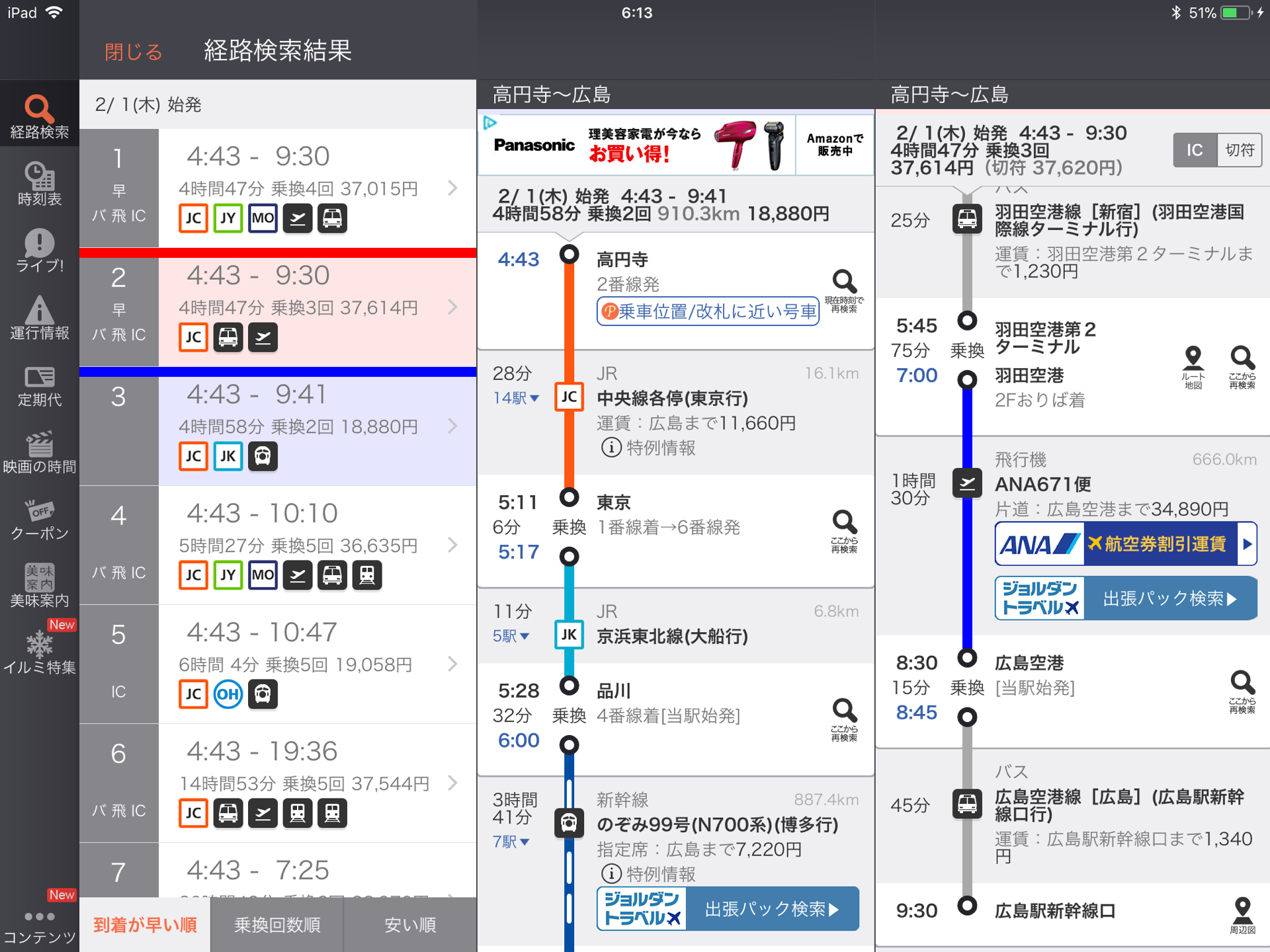Open details chevron for route 1
The width and height of the screenshot is (1270, 952).
pos(452,188)
